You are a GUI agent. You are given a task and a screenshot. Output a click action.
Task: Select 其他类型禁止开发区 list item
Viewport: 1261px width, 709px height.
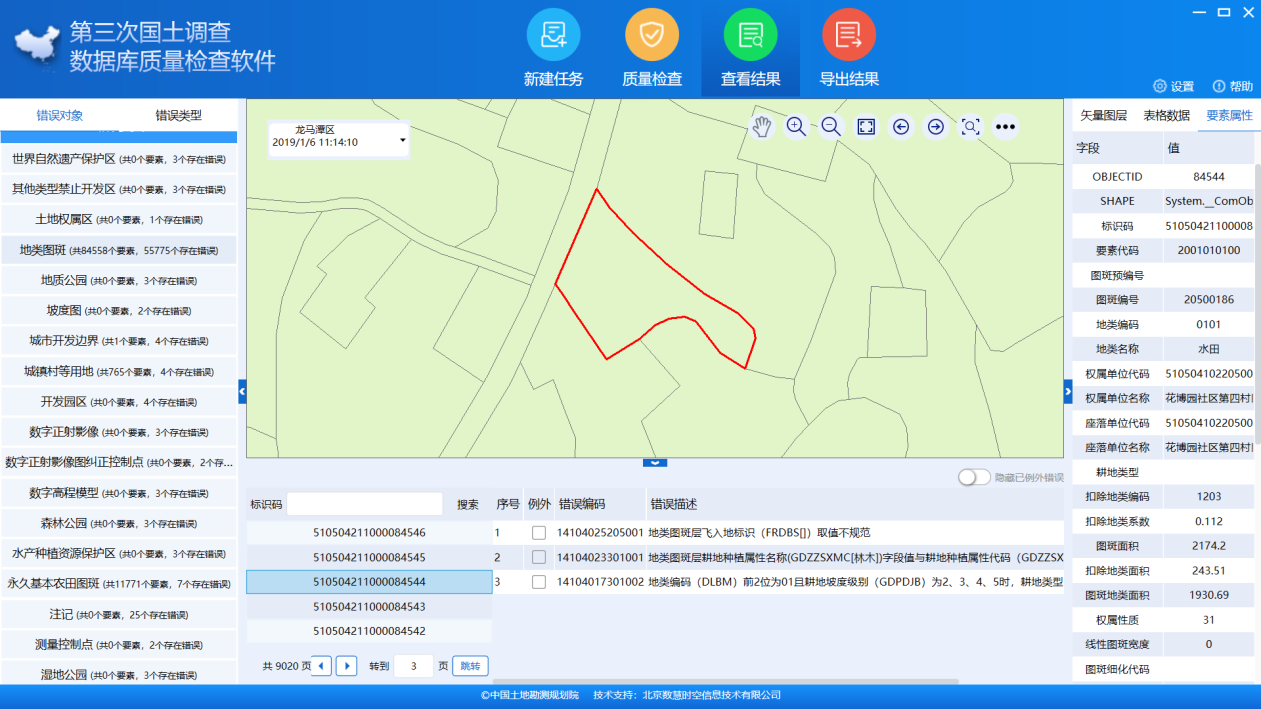118,189
